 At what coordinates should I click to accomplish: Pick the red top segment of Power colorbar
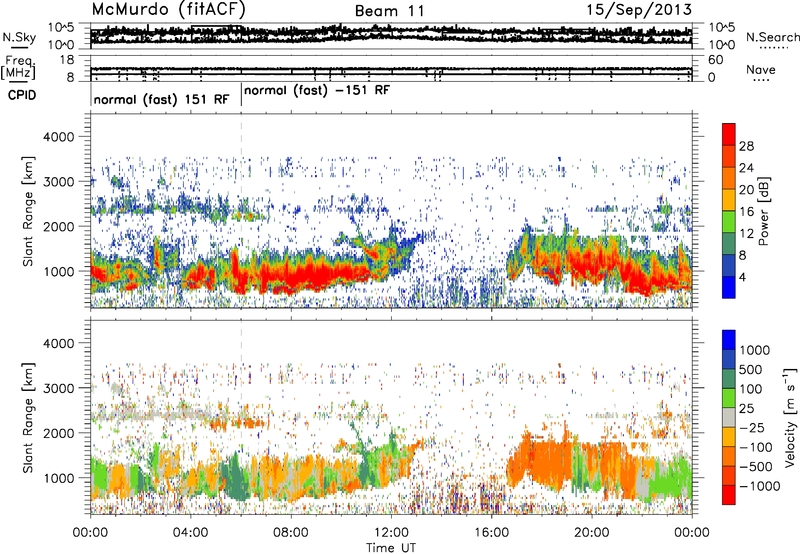(729, 135)
